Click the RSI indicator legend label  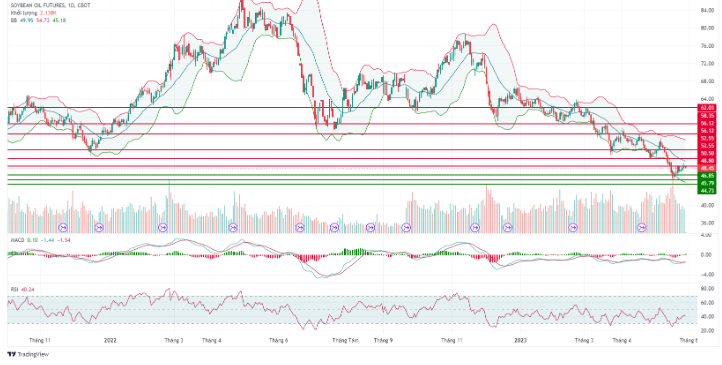tap(14, 290)
